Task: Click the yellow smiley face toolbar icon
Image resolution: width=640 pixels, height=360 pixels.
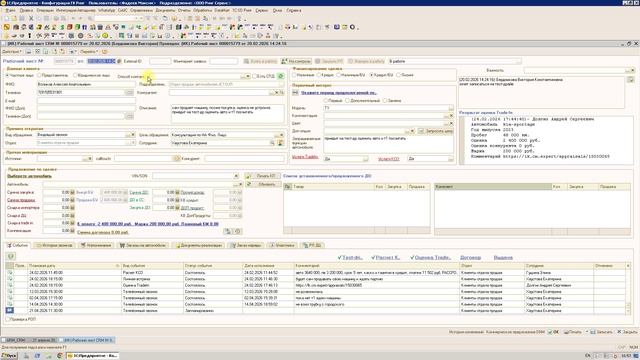Action: pos(105,36)
